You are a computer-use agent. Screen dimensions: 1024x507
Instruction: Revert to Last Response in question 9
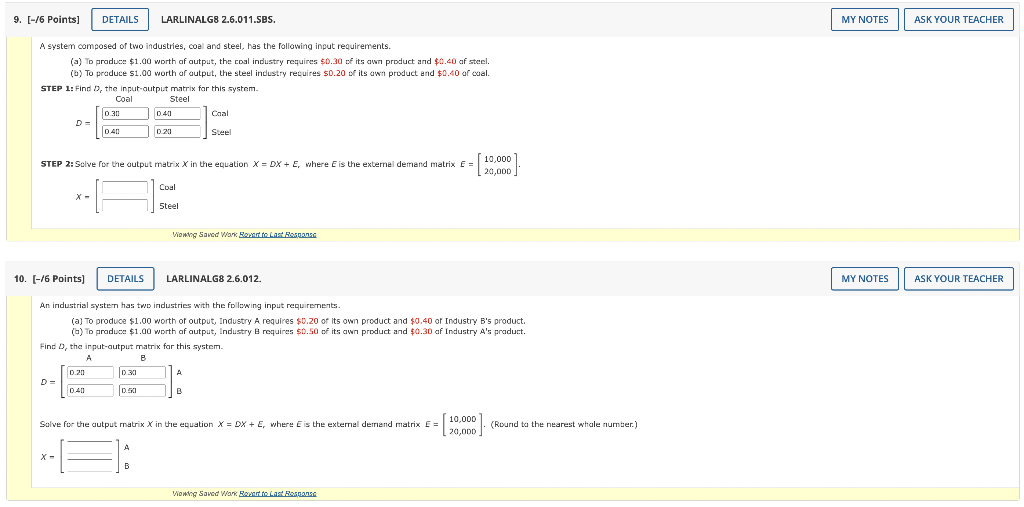pos(278,234)
